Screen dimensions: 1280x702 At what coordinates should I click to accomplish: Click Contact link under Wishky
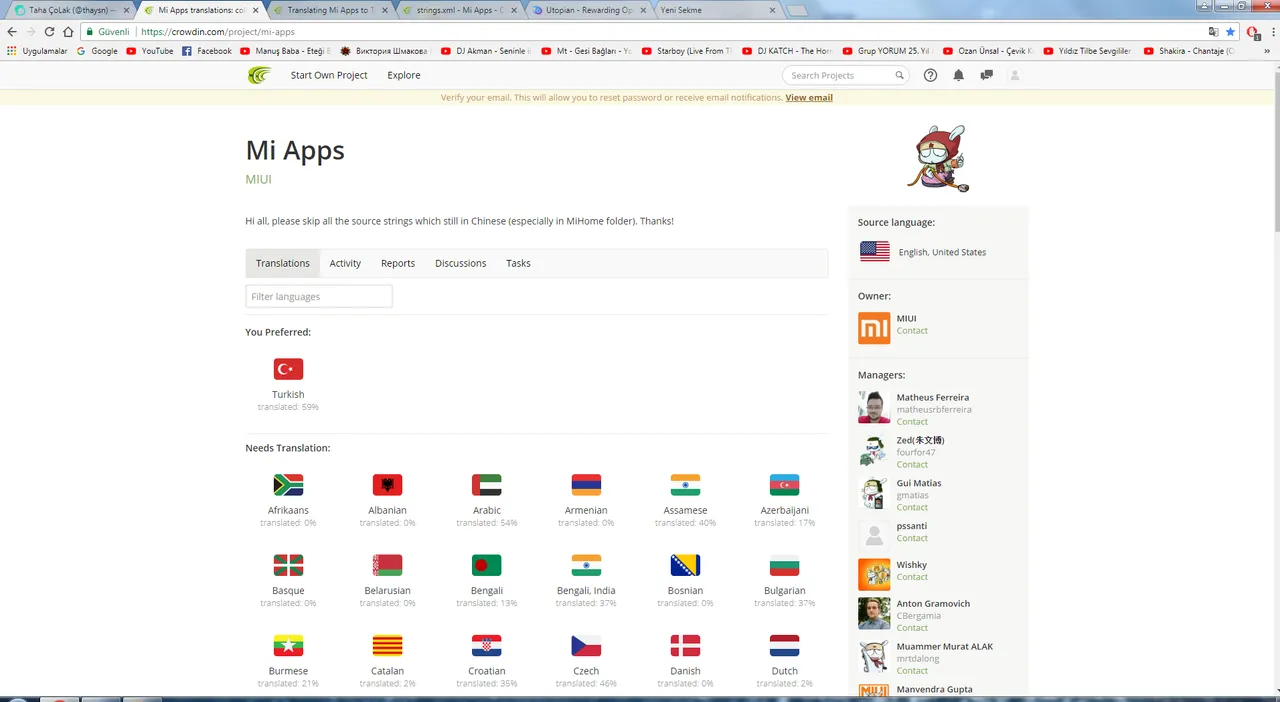(912, 577)
